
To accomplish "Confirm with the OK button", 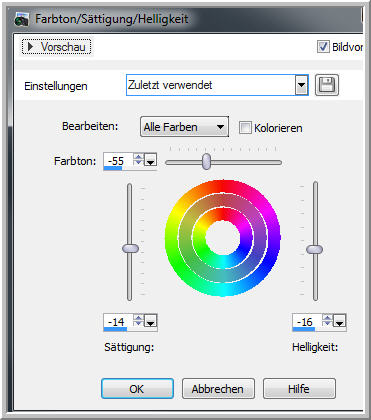I will pos(137,389).
